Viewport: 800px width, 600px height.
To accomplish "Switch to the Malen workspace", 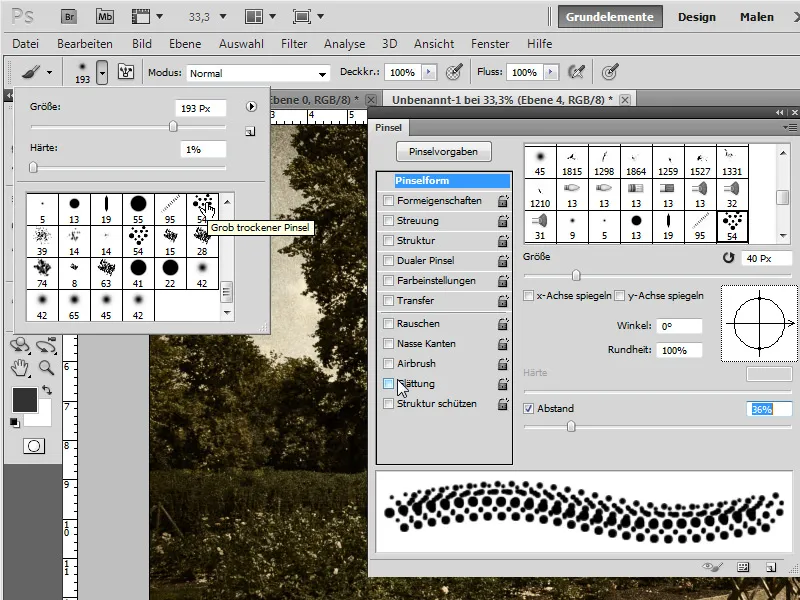I will pos(757,17).
